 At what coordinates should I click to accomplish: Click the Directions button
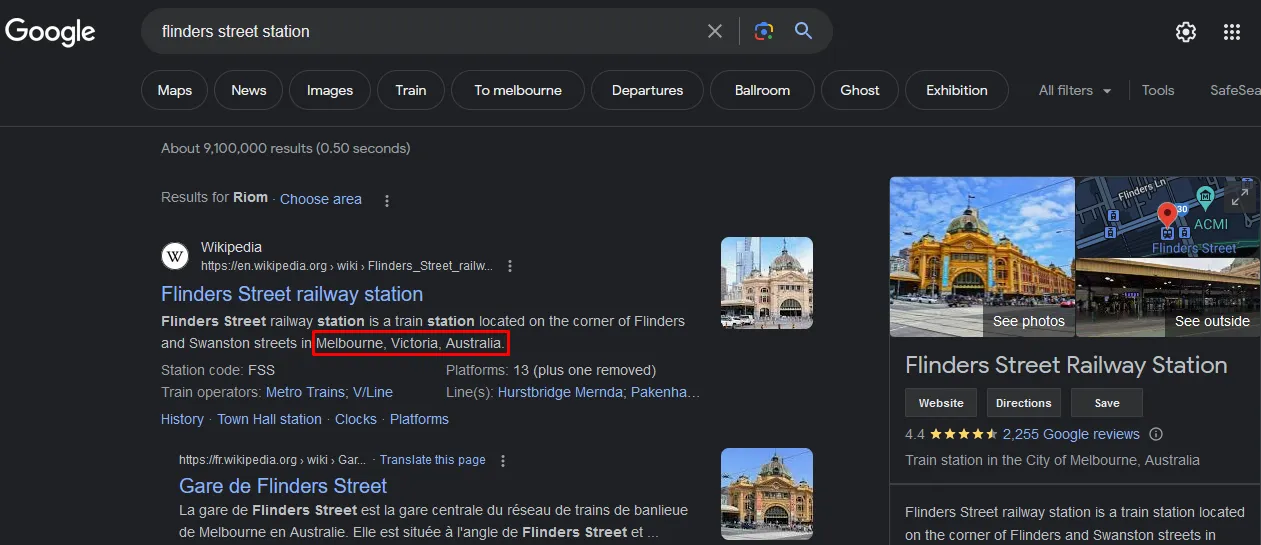click(1023, 403)
